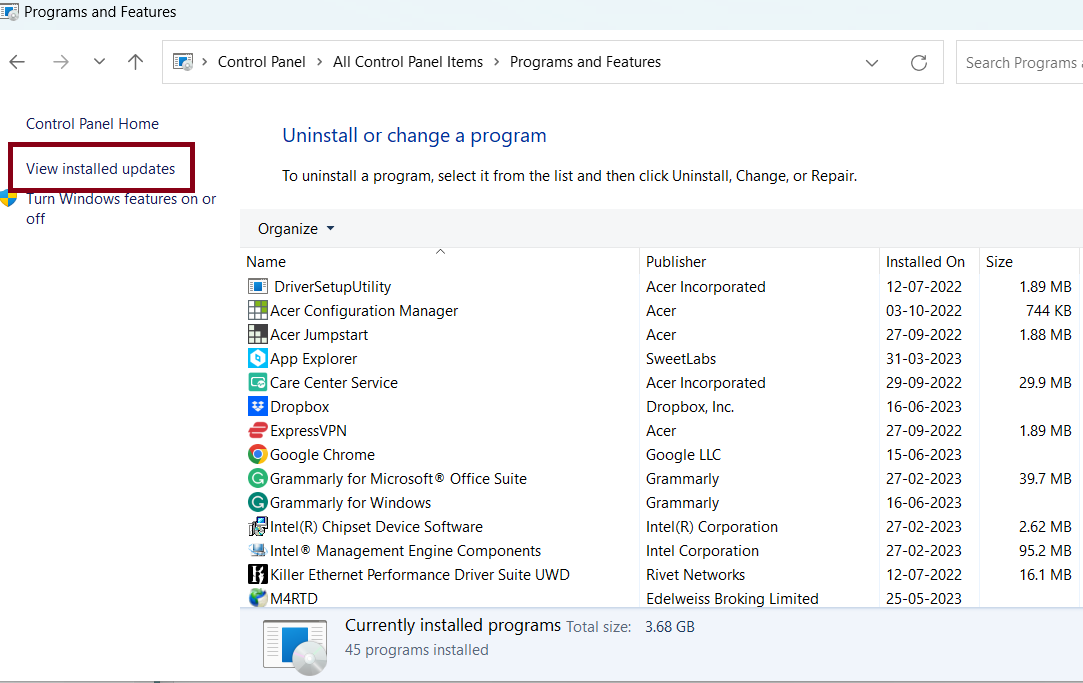Image resolution: width=1083 pixels, height=683 pixels.
Task: Click the Care Center Service icon
Action: tap(258, 383)
